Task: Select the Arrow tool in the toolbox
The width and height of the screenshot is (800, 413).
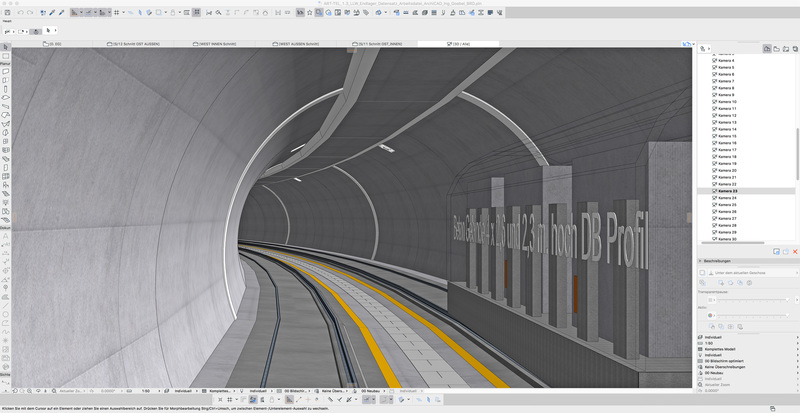Action: tap(6, 47)
